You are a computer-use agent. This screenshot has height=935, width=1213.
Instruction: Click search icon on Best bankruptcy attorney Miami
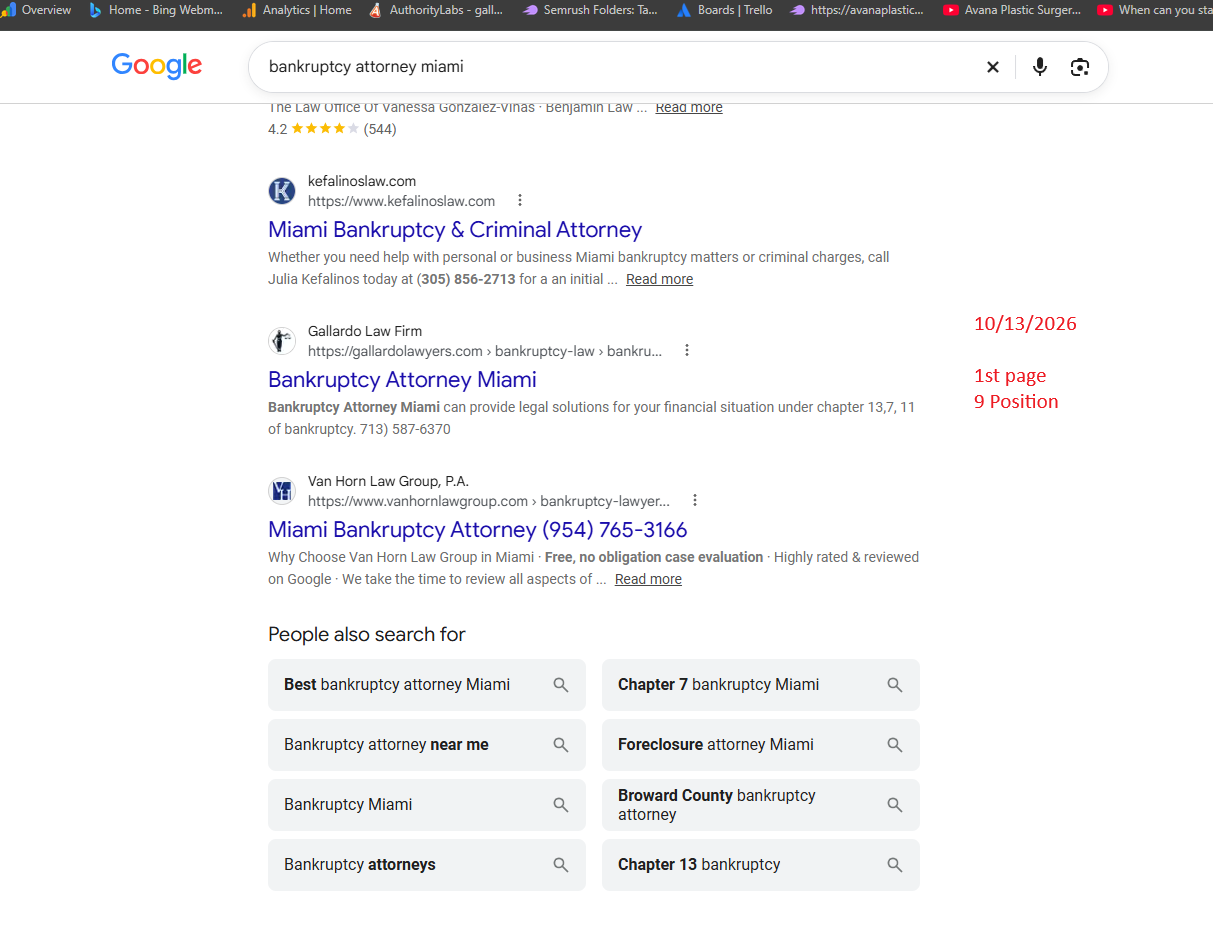point(561,685)
